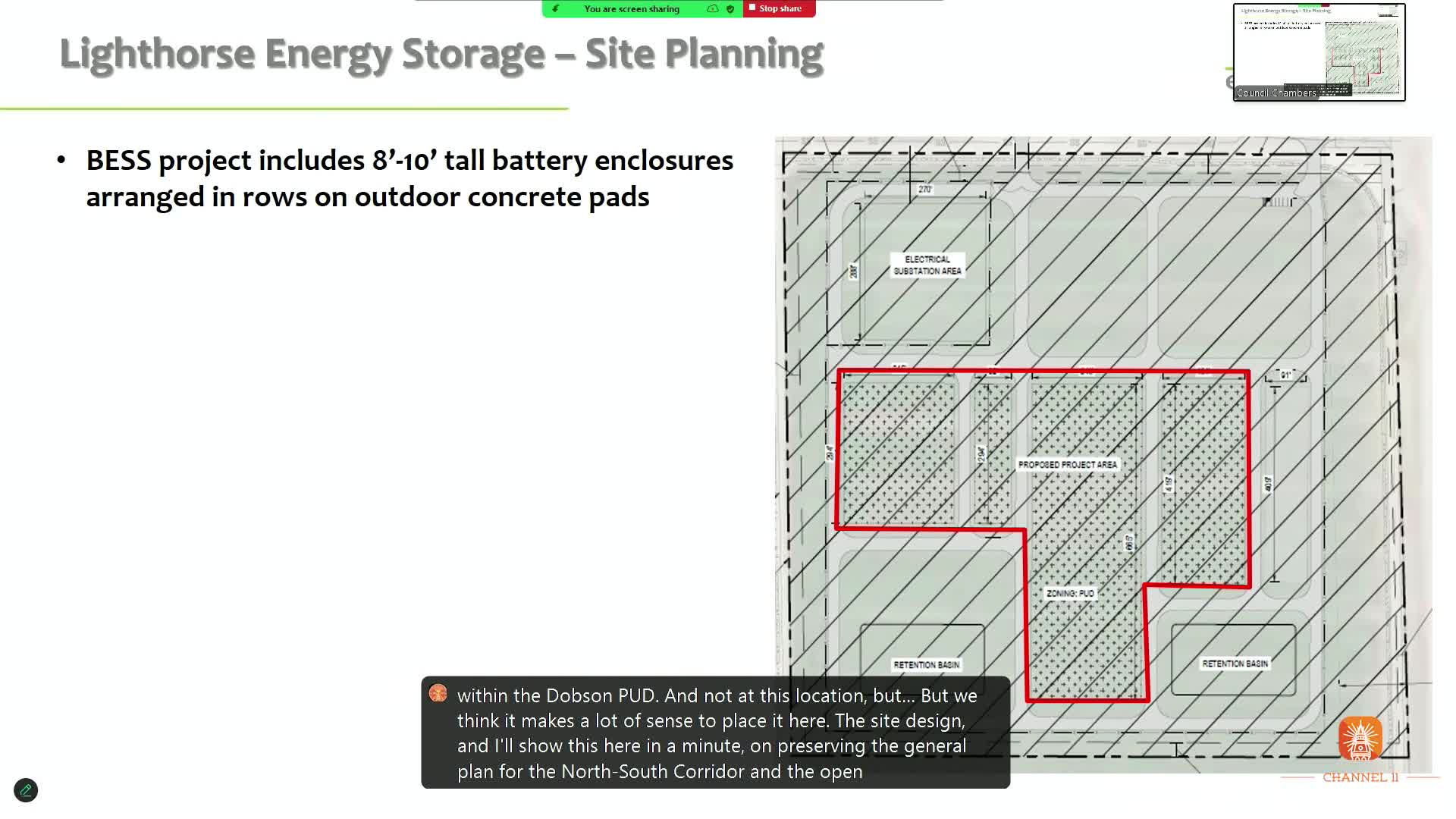Click the 'ELECTRICAL SUBSTATION AREA' label on map
The height and width of the screenshot is (819, 1456).
927,265
